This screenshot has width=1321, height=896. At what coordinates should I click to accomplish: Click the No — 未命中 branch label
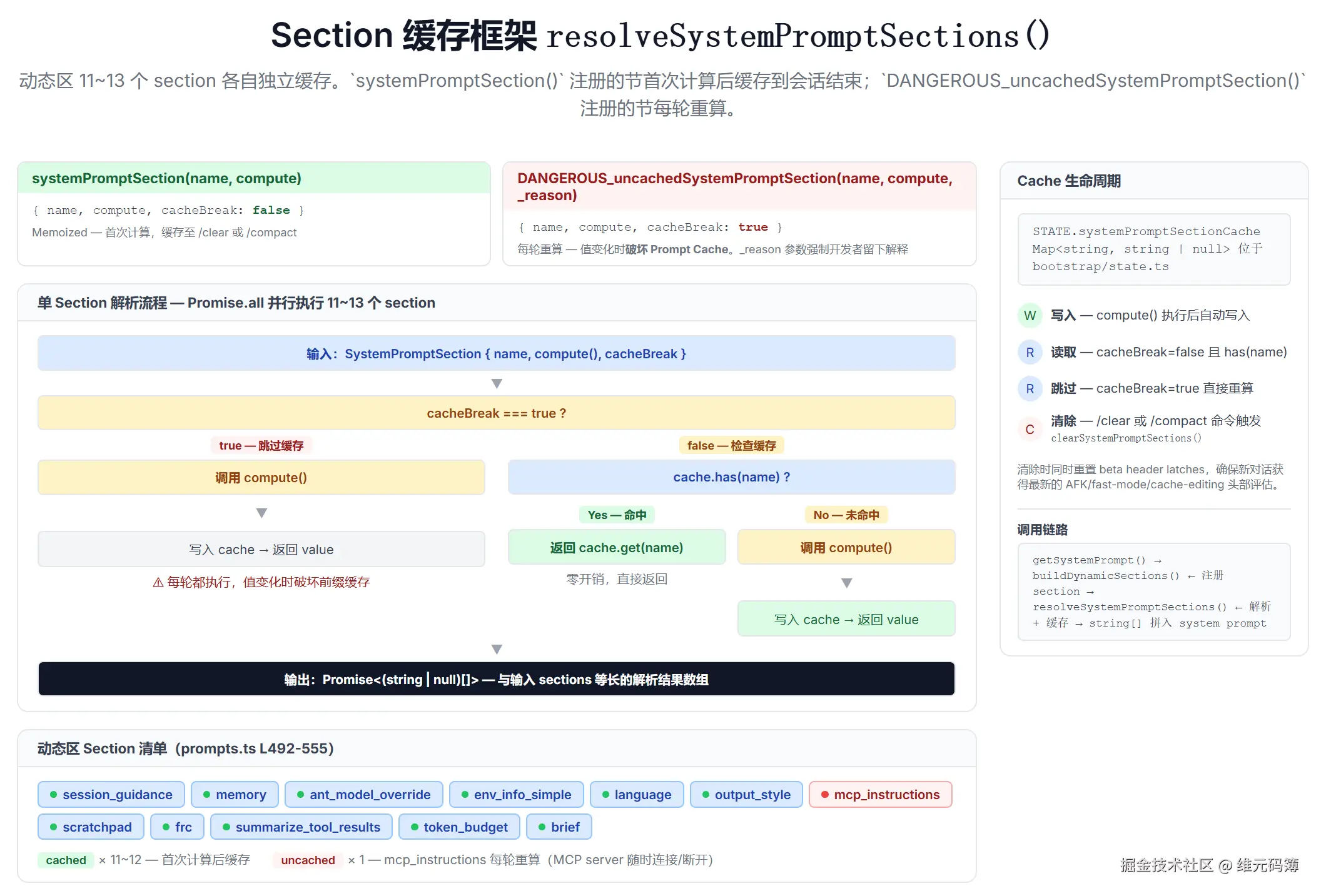[x=846, y=515]
